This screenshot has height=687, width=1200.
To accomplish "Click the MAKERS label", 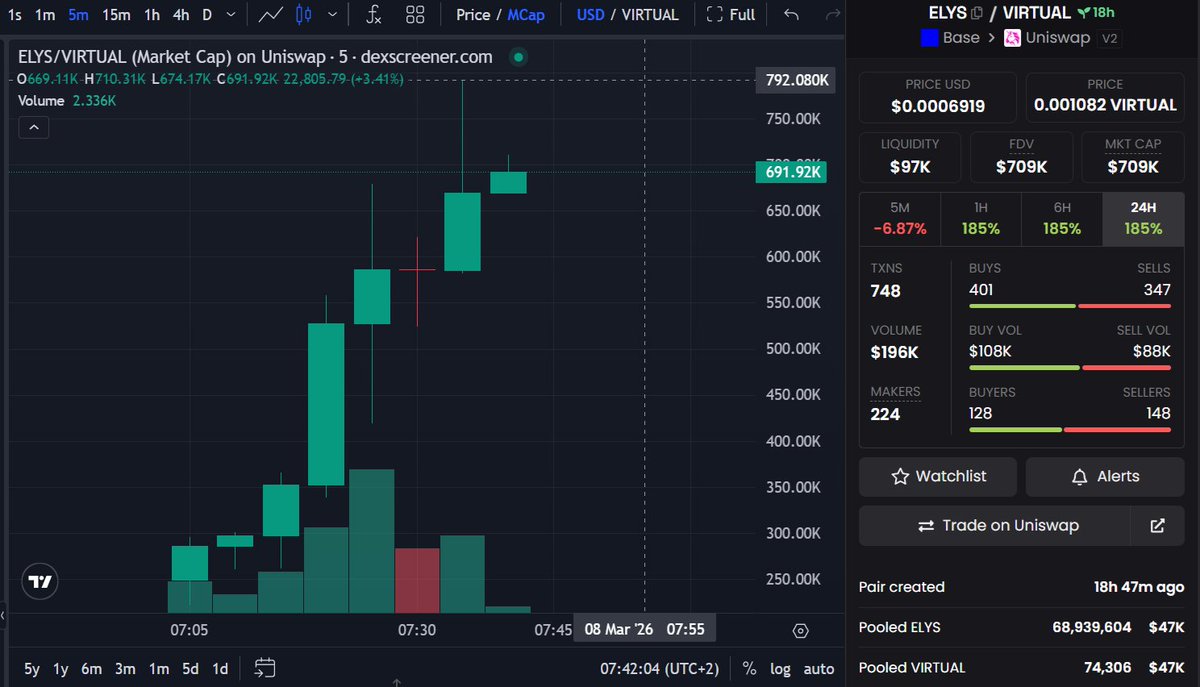I will [896, 392].
